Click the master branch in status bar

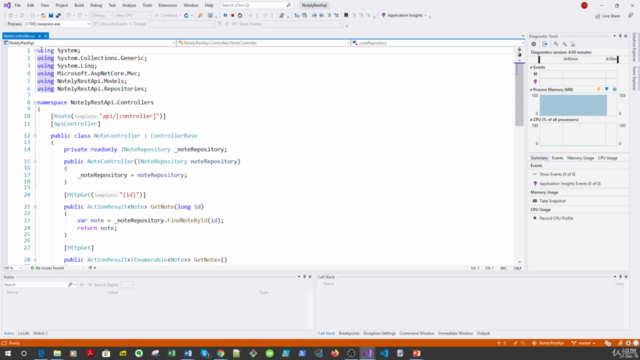pyautogui.click(x=584, y=343)
